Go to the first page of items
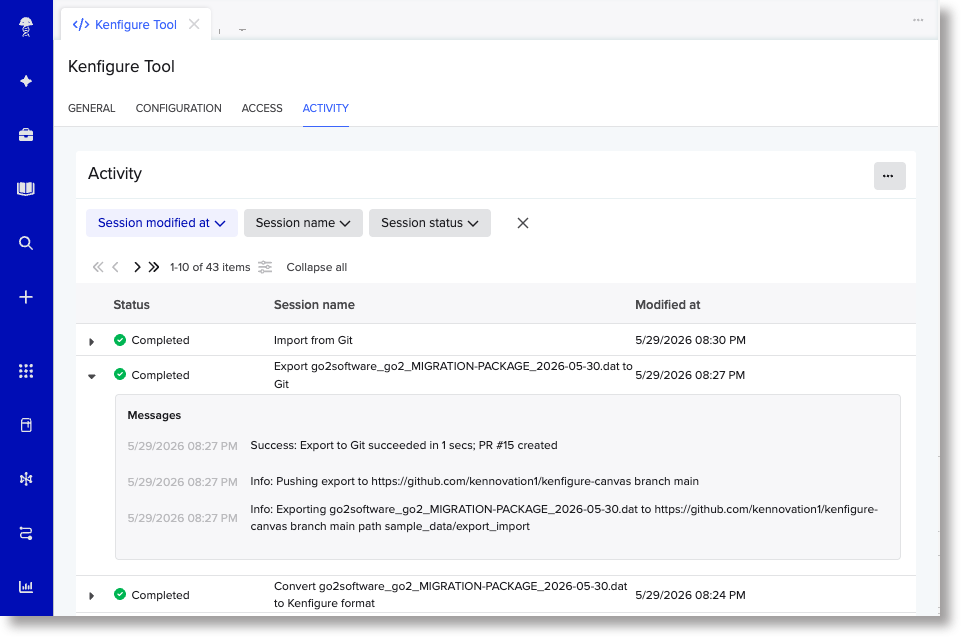 [x=97, y=267]
